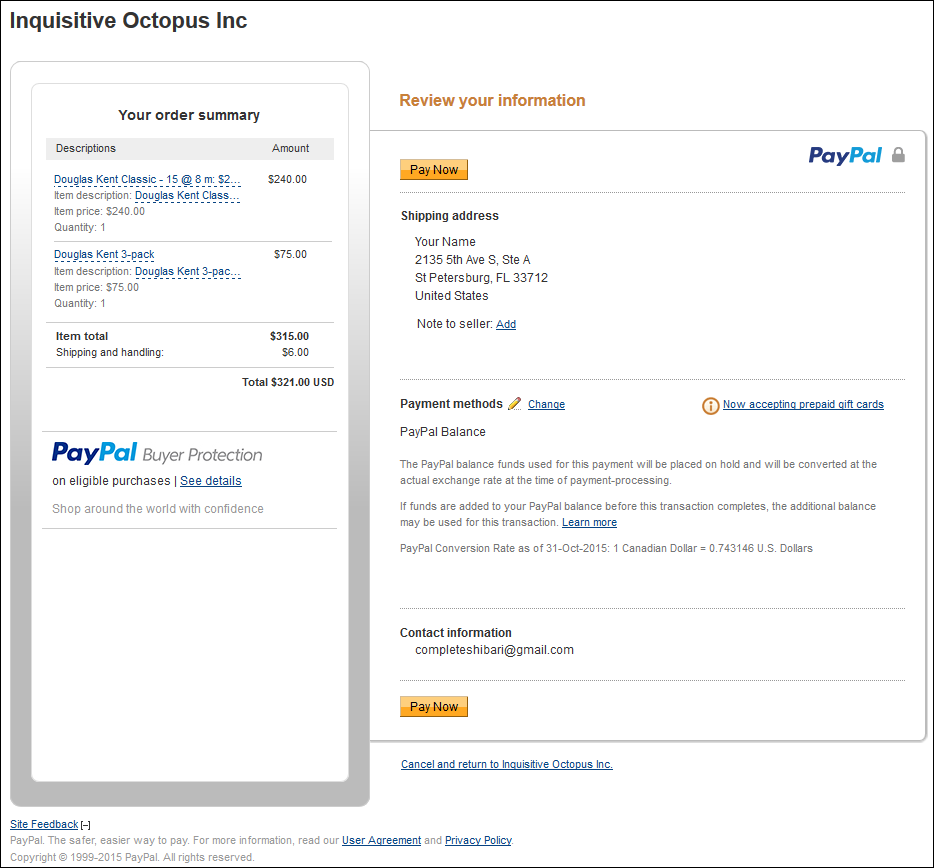934x868 pixels.
Task: Click the Shipping and handling label
Action: coord(110,353)
